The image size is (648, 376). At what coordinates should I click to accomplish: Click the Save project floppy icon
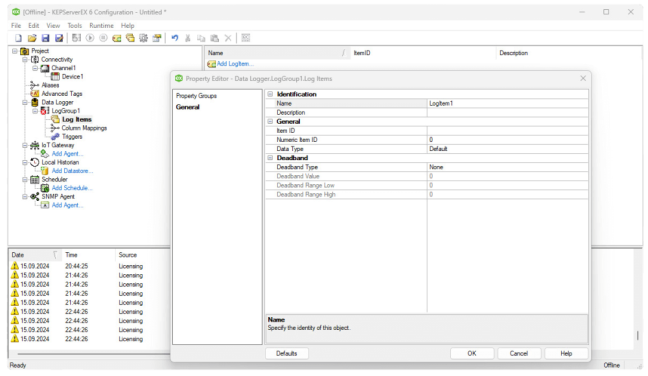(45, 38)
